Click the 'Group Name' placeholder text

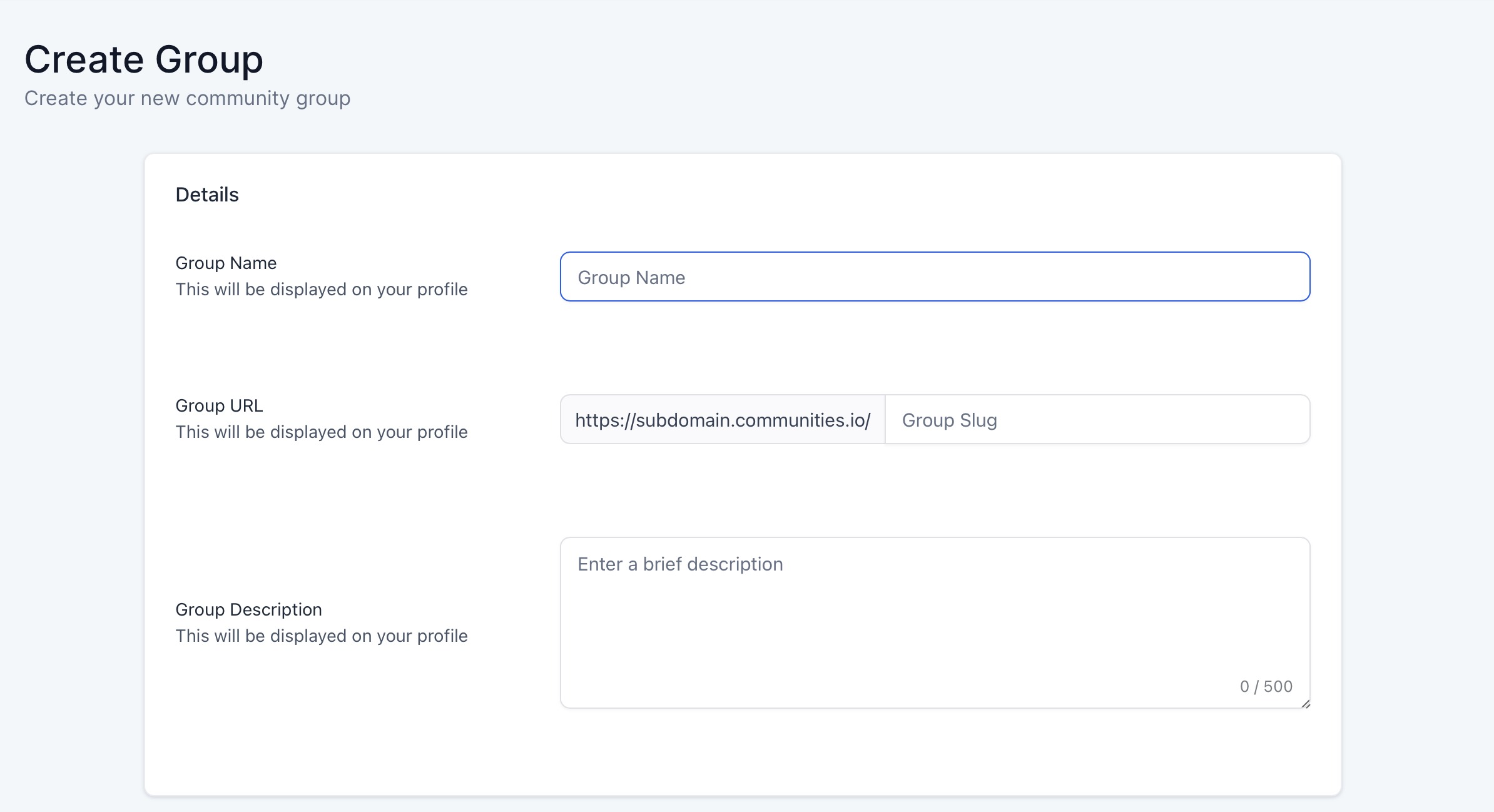pos(631,278)
